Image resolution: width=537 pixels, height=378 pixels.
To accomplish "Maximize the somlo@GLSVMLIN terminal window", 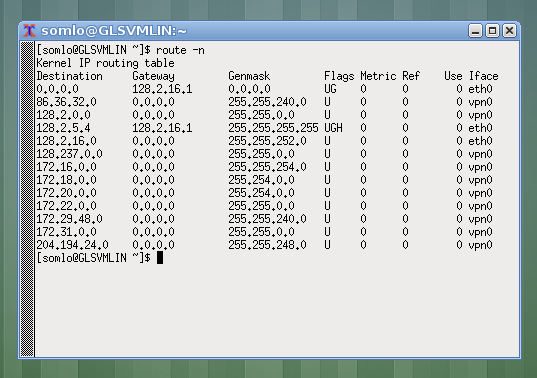I will [x=492, y=31].
